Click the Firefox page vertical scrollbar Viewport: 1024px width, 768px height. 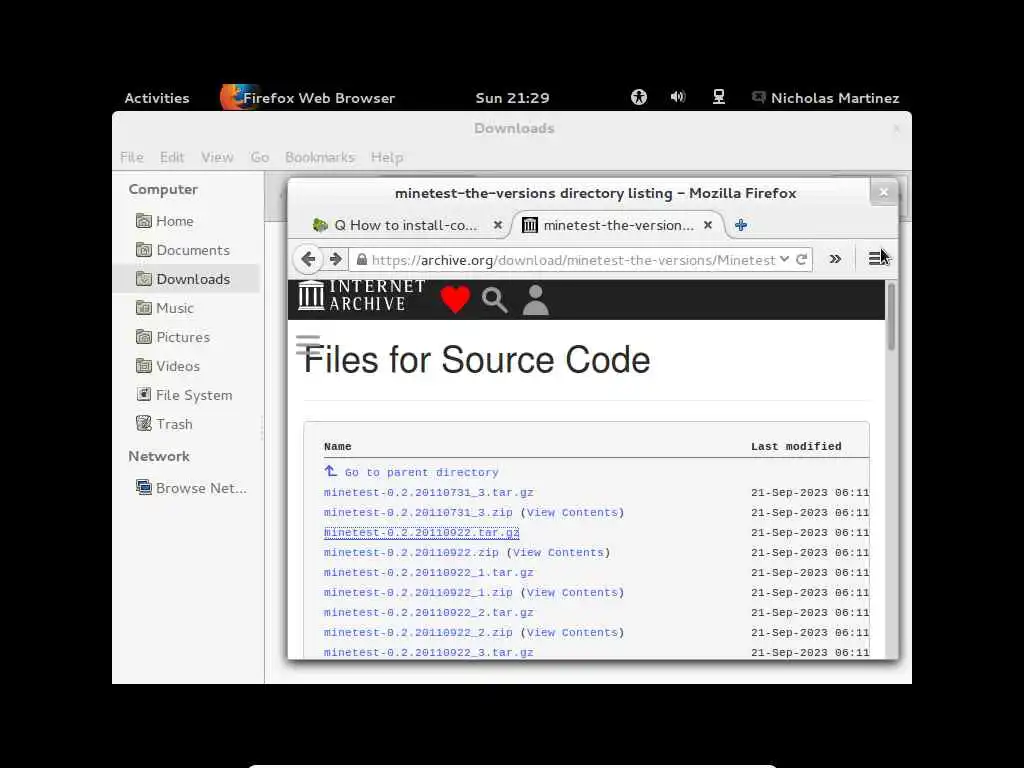[x=891, y=317]
